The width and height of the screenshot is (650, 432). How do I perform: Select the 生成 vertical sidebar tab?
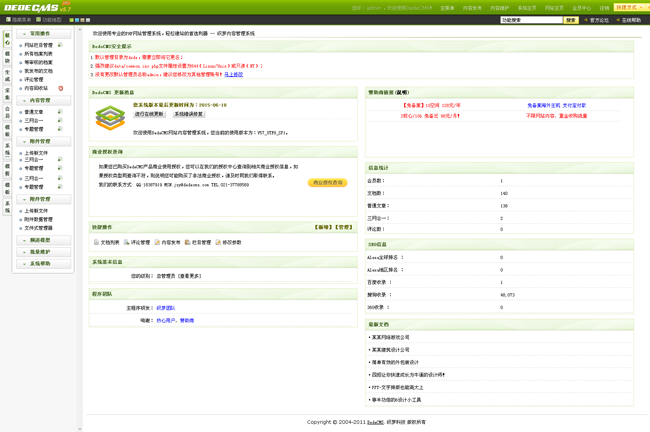(7, 75)
